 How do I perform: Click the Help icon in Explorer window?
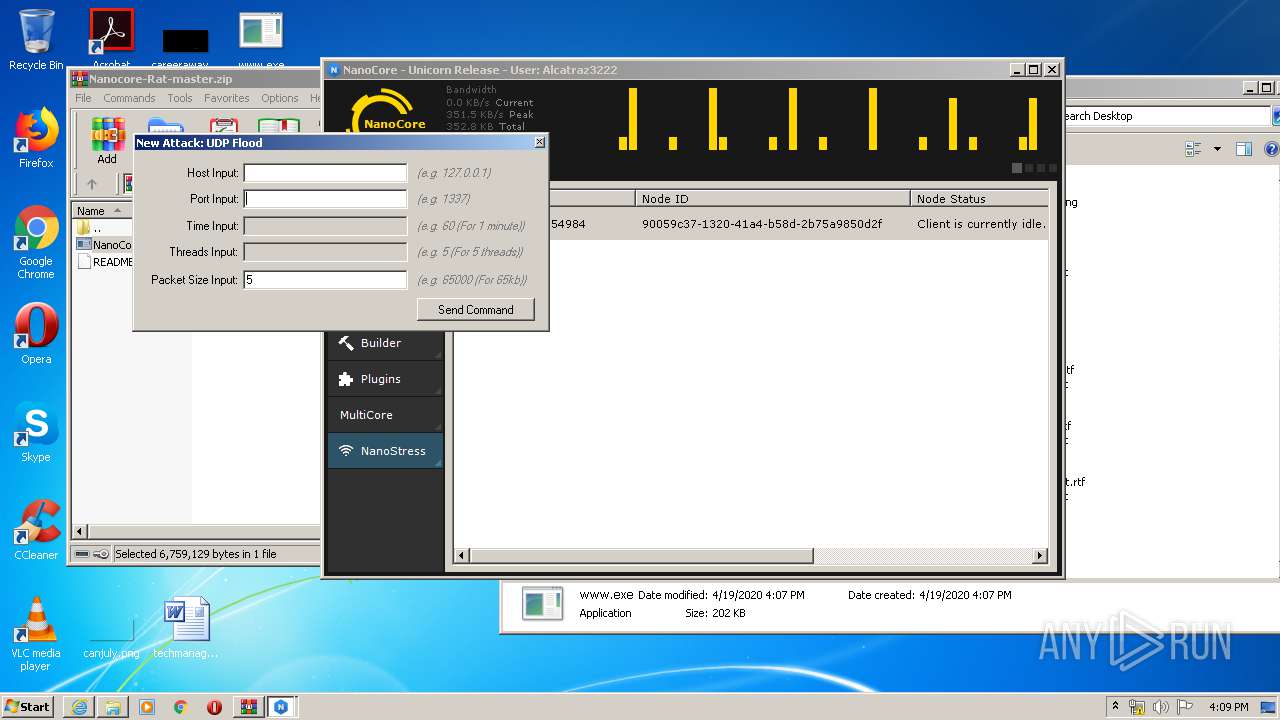click(1272, 149)
